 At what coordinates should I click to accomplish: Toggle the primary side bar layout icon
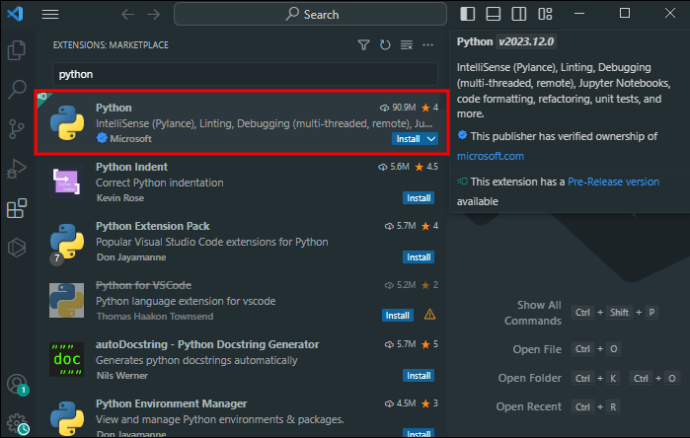click(467, 14)
